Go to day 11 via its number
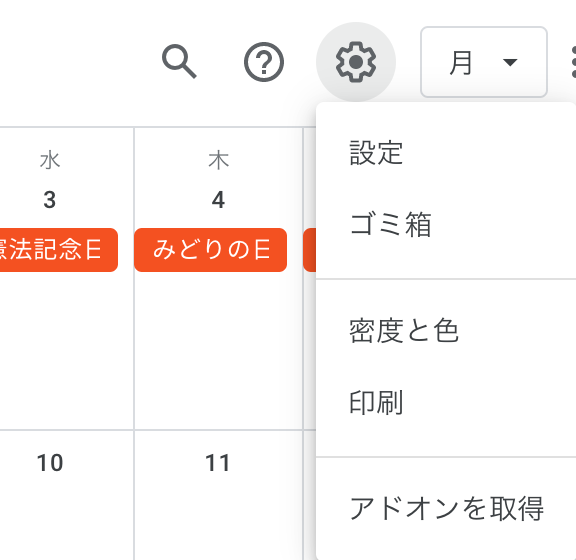The height and width of the screenshot is (560, 576). pyautogui.click(x=217, y=463)
